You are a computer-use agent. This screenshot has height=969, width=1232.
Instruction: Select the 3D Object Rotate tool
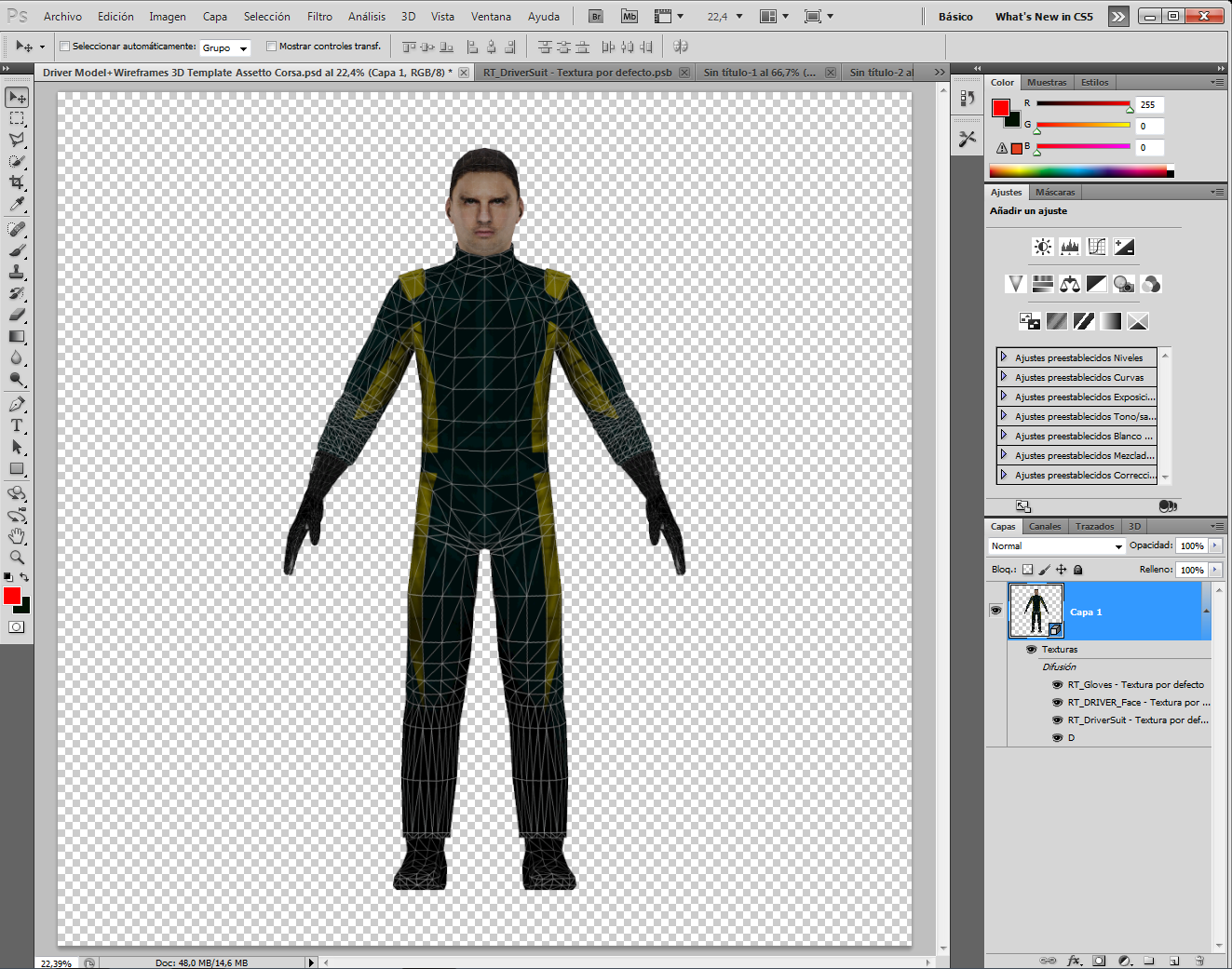(x=17, y=493)
